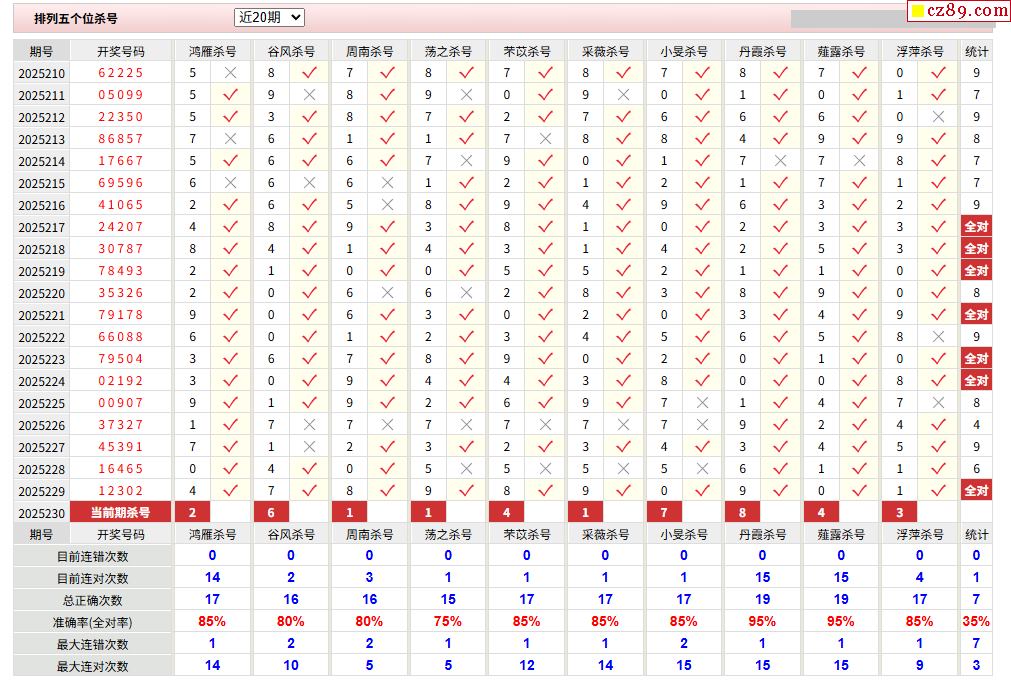This screenshot has width=1011, height=682.
Task: Click the issue number 2025225
Action: [42, 404]
